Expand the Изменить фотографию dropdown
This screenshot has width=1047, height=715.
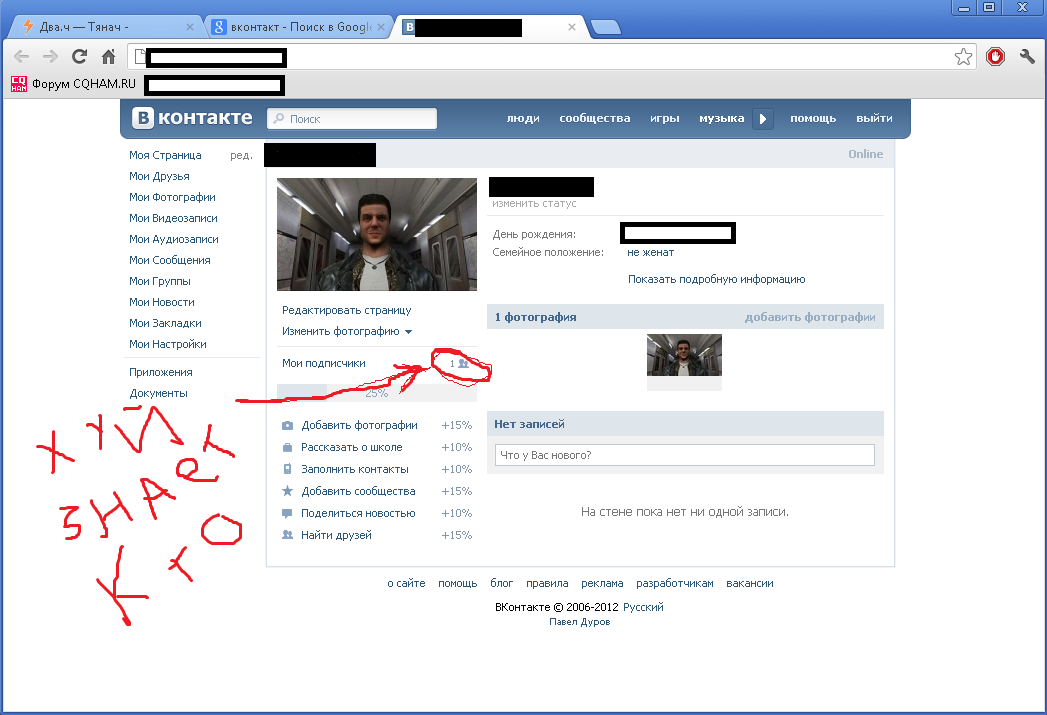[x=347, y=331]
